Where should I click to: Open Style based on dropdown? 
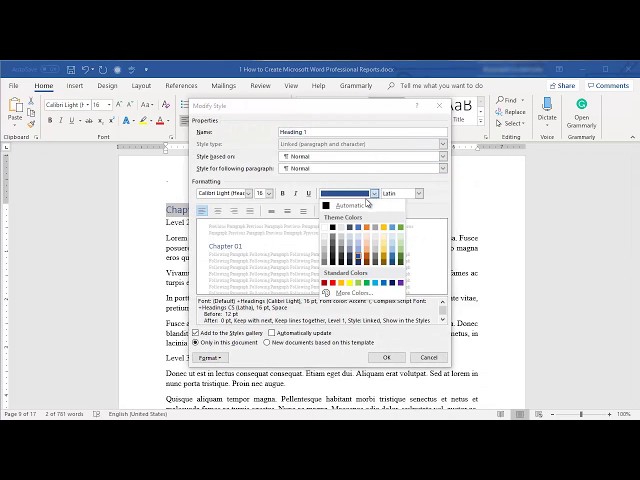click(x=443, y=157)
